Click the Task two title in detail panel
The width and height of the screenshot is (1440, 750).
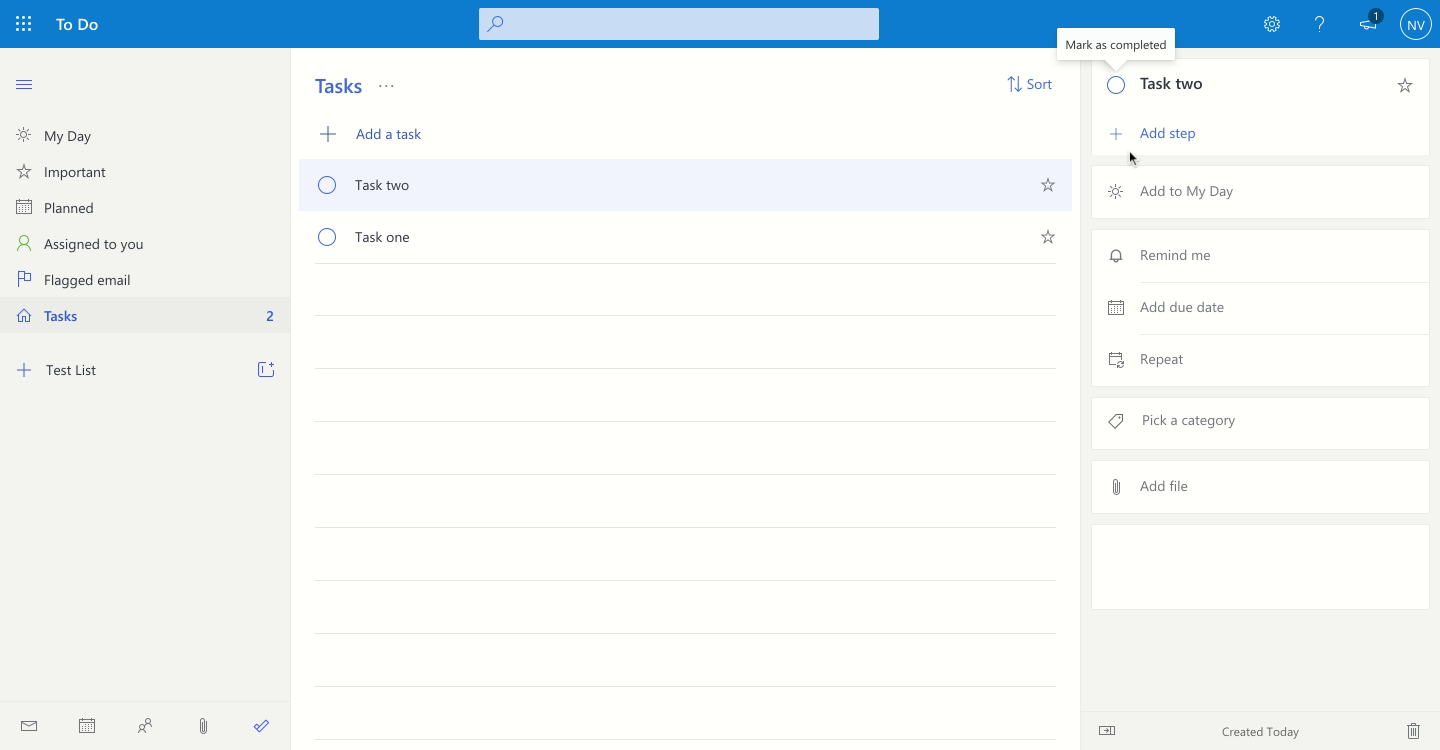[1171, 84]
